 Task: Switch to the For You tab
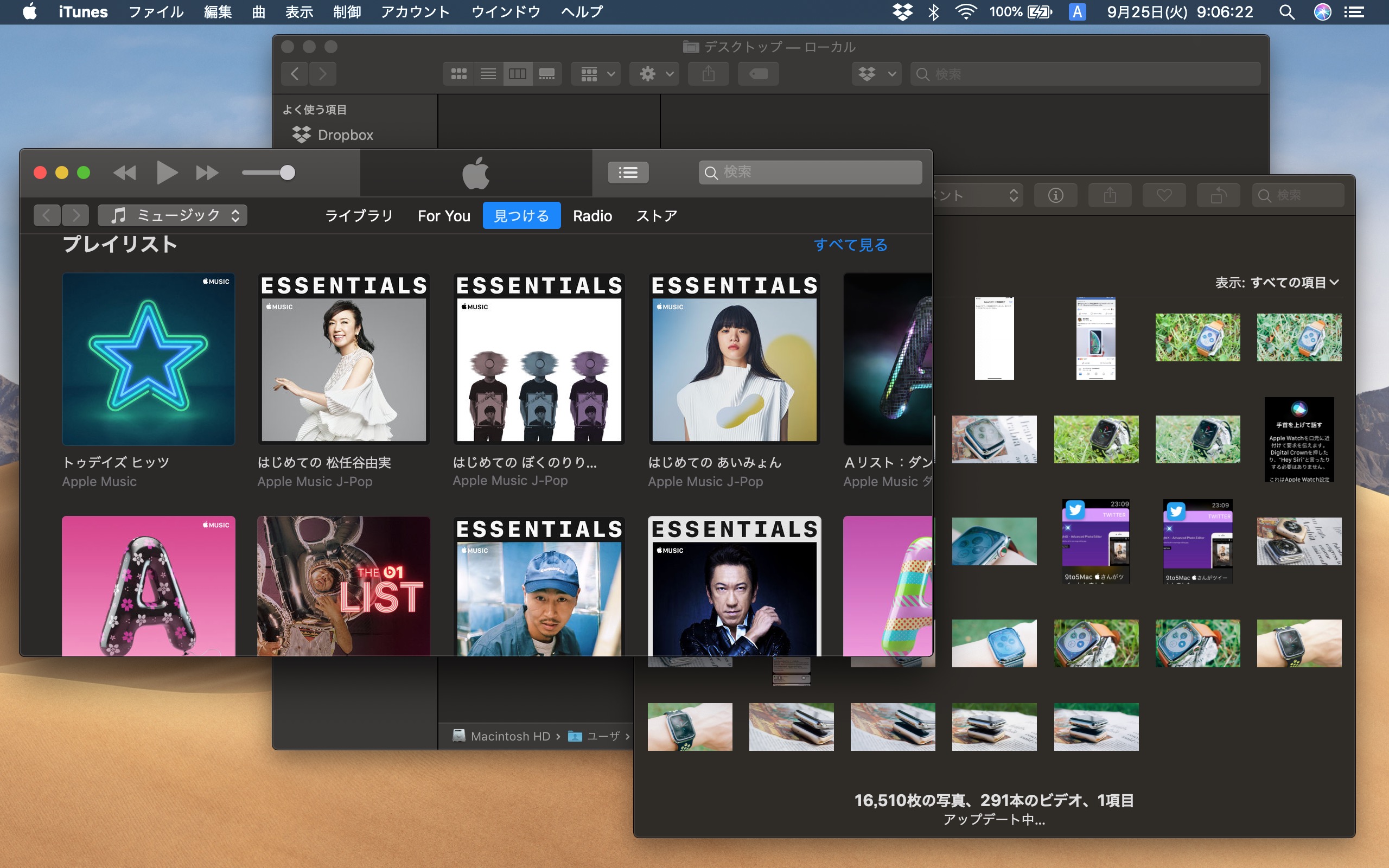pyautogui.click(x=444, y=216)
